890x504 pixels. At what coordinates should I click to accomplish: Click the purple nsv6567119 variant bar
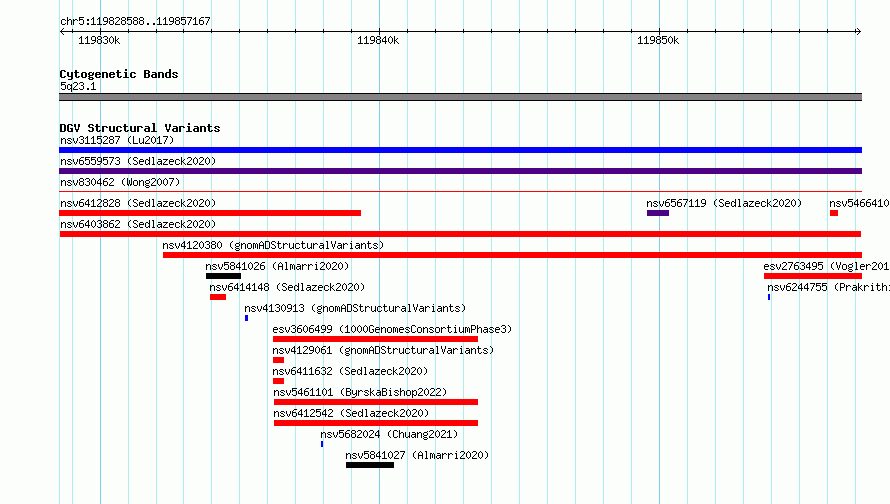pyautogui.click(x=658, y=213)
